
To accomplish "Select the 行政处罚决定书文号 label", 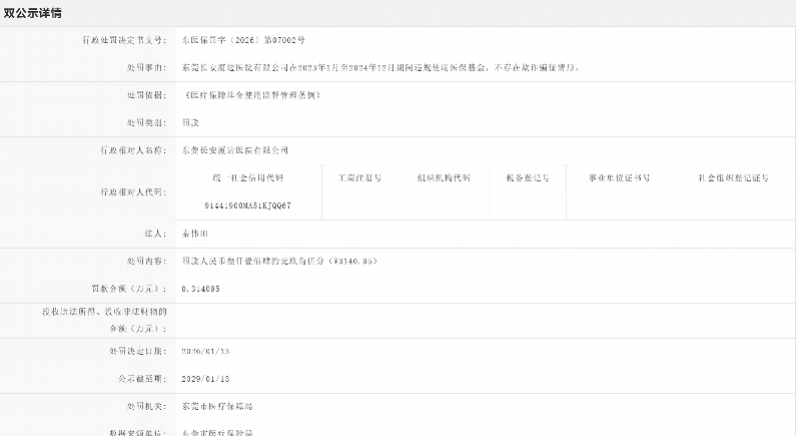I will pos(124,40).
